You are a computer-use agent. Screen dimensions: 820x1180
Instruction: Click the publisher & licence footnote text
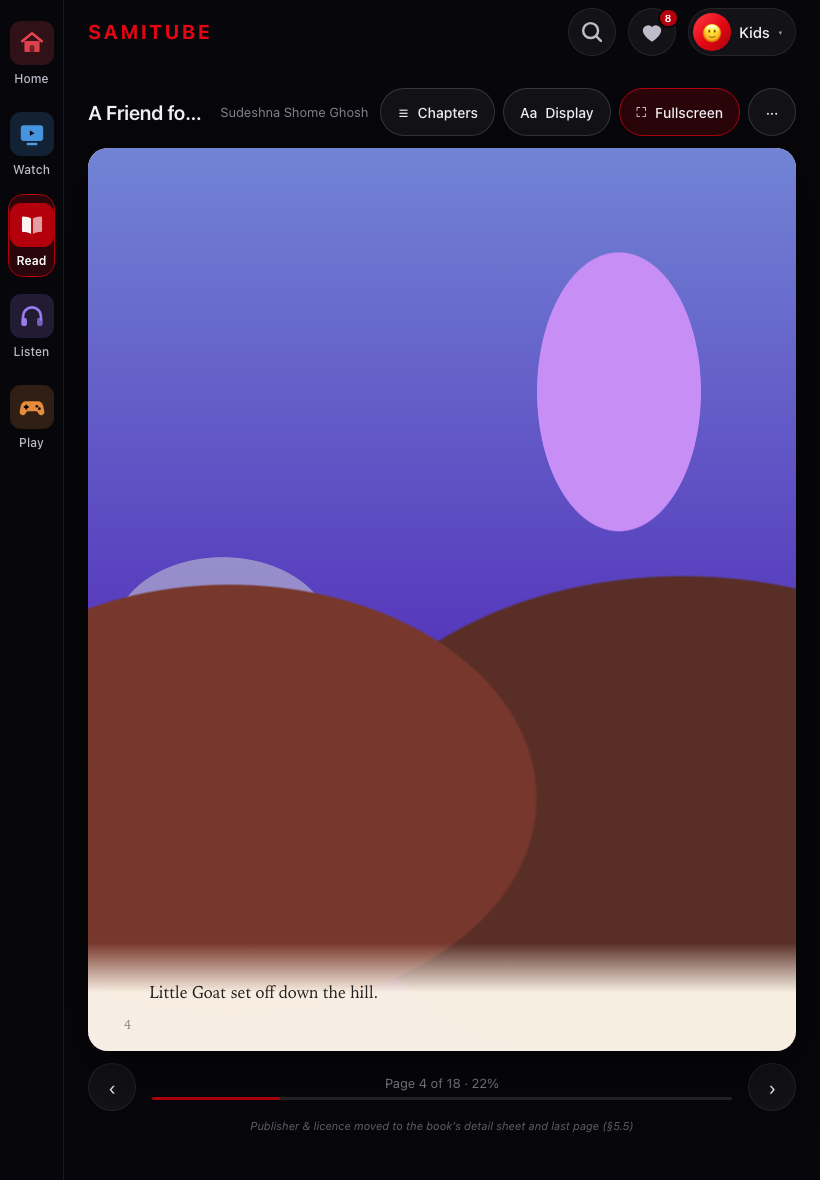pos(442,1127)
